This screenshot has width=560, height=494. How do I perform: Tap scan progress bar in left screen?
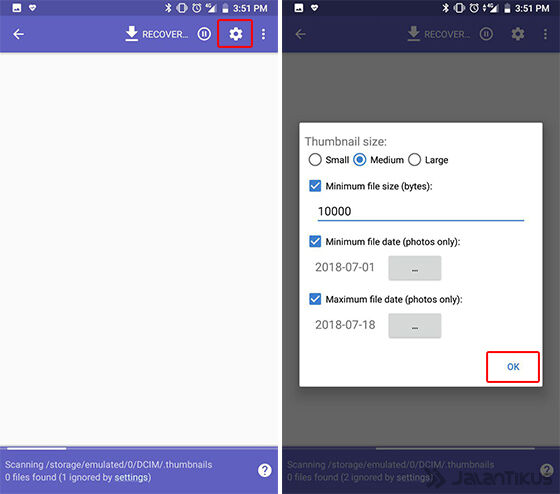click(x=139, y=448)
